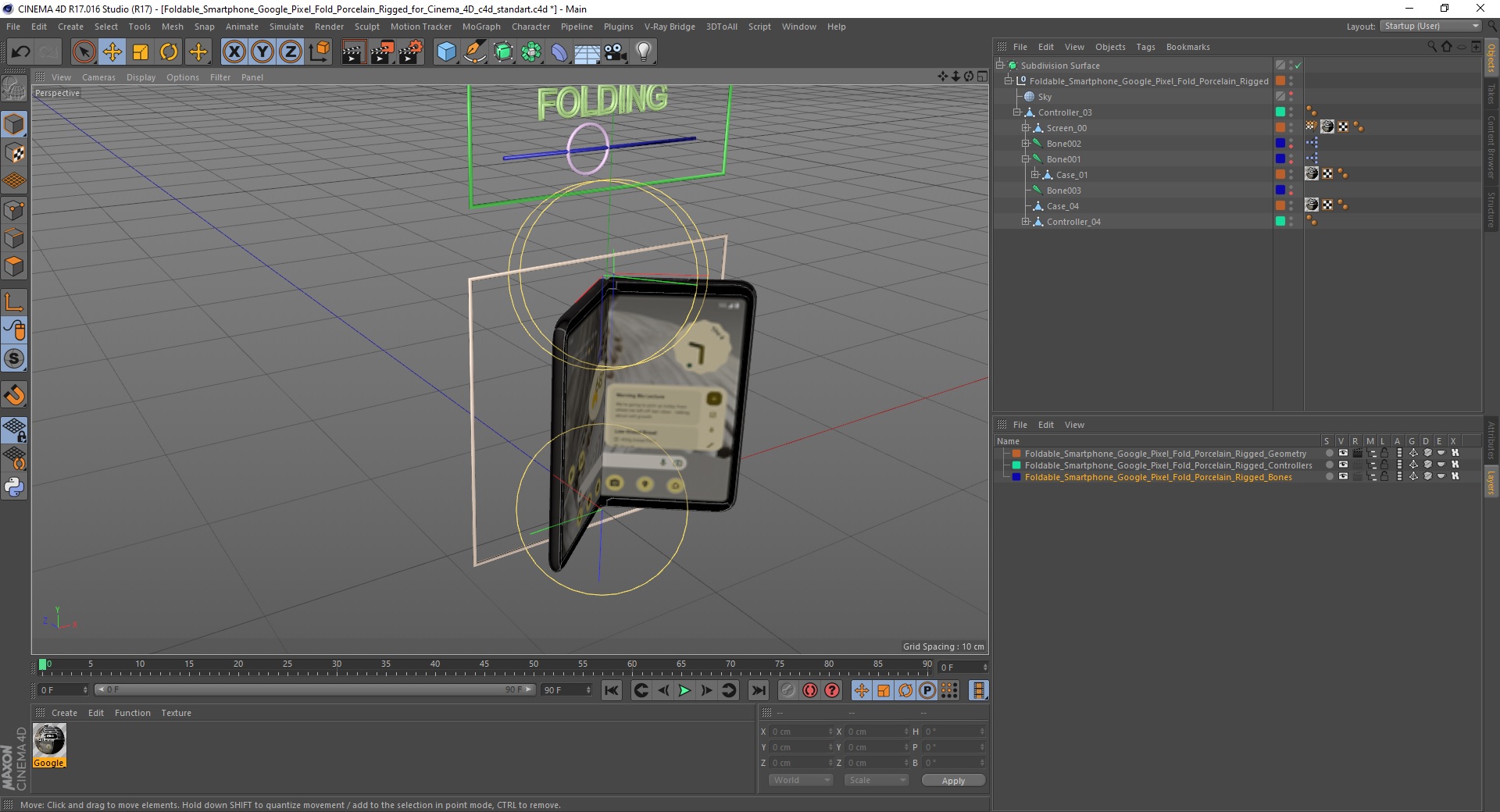This screenshot has height=812, width=1500.
Task: Open the Simulate menu
Action: (x=286, y=27)
